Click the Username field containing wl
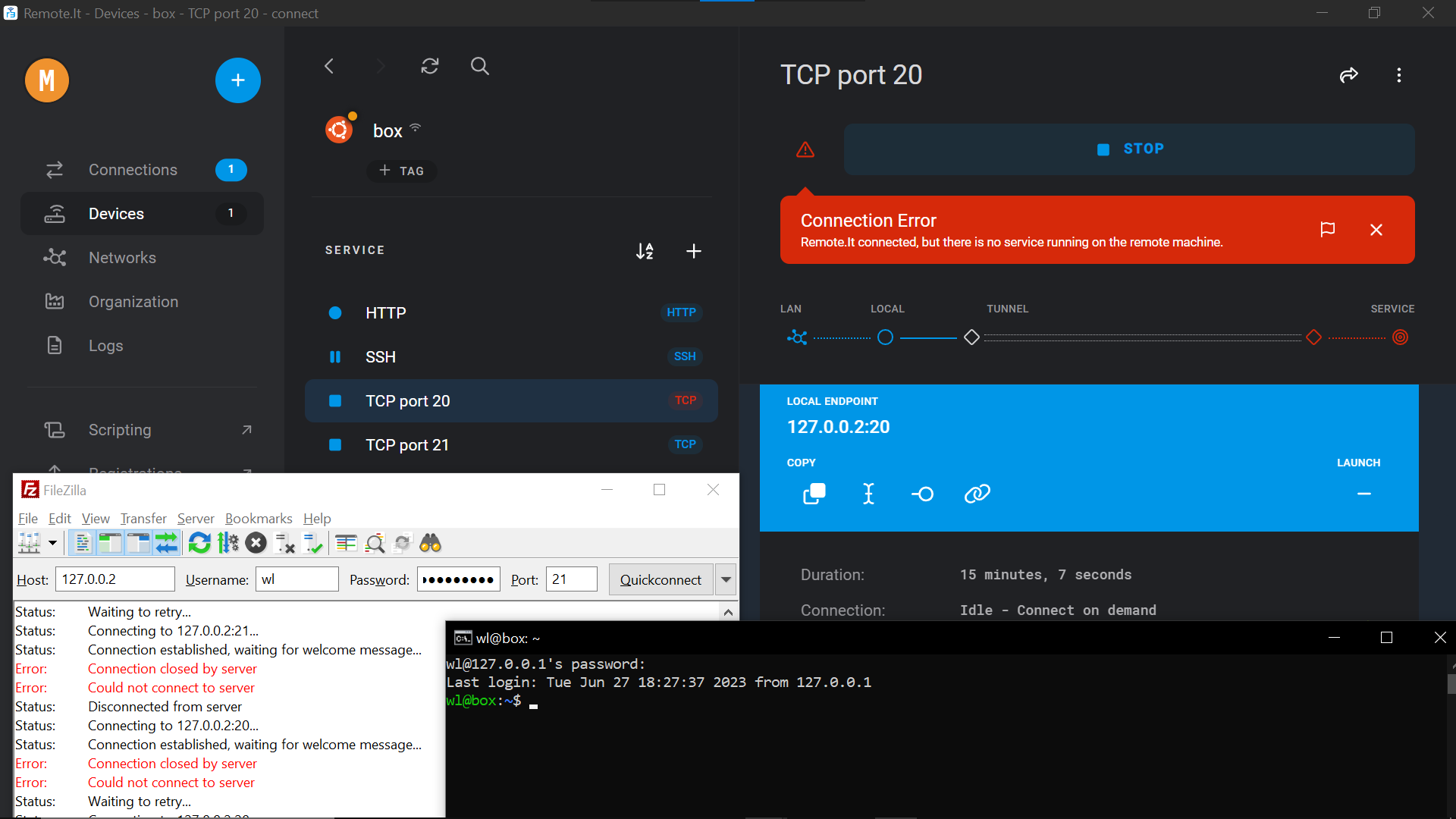The height and width of the screenshot is (819, 1456). click(x=297, y=579)
